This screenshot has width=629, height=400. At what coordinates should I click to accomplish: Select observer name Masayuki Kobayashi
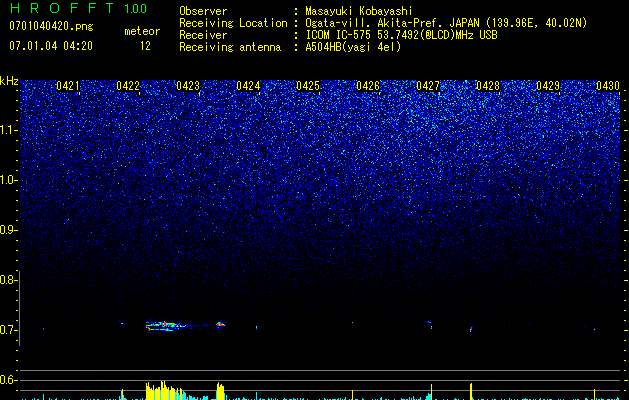point(359,11)
